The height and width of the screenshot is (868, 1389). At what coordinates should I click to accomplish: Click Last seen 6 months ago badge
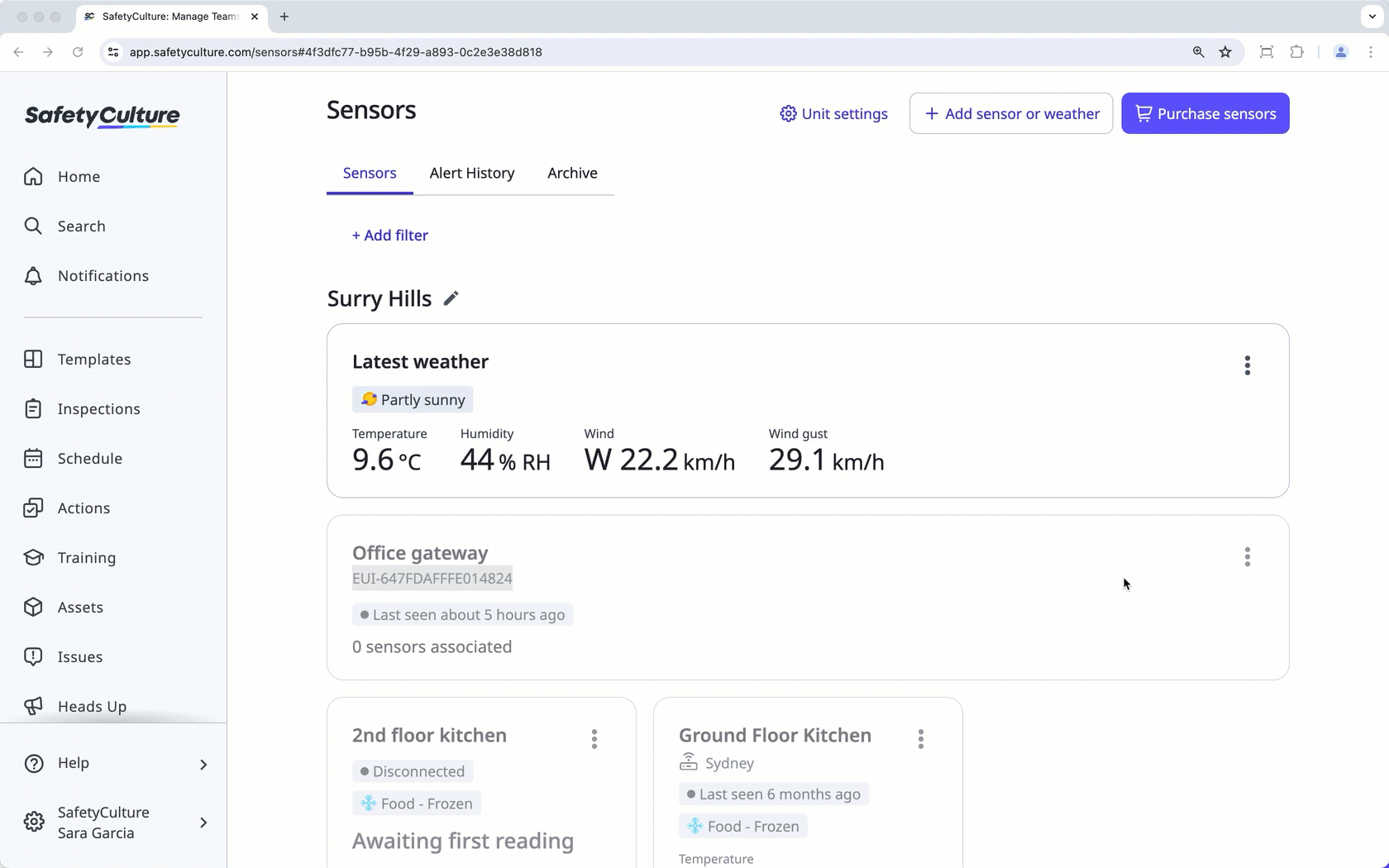point(774,794)
